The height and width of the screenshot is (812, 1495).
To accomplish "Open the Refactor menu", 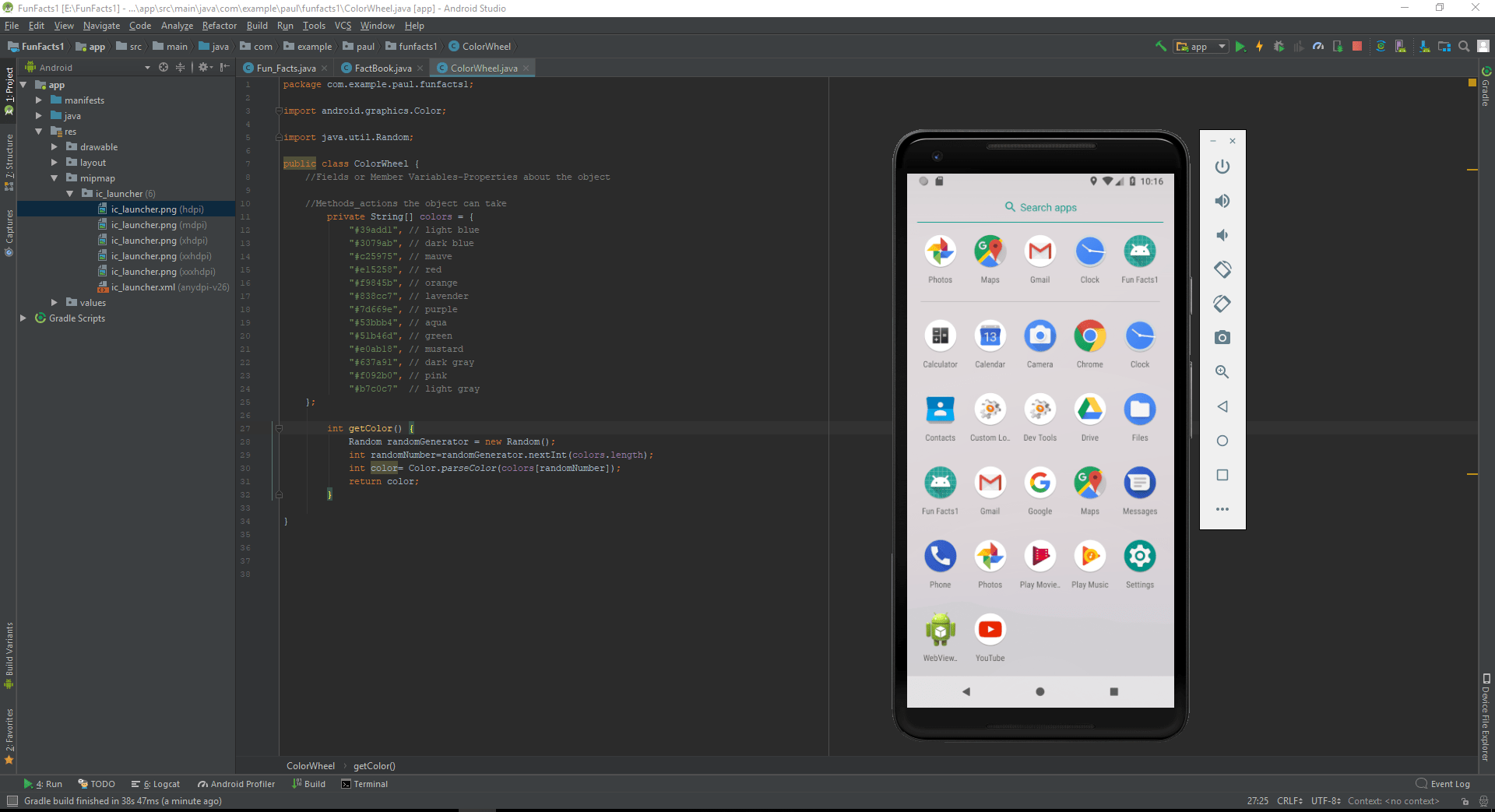I will 220,26.
